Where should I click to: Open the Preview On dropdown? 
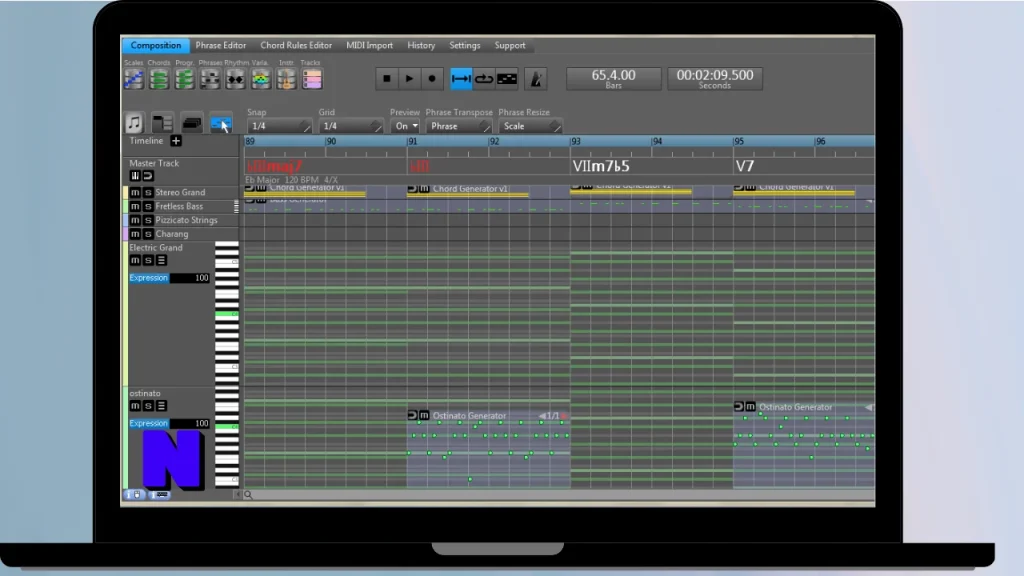pyautogui.click(x=405, y=126)
